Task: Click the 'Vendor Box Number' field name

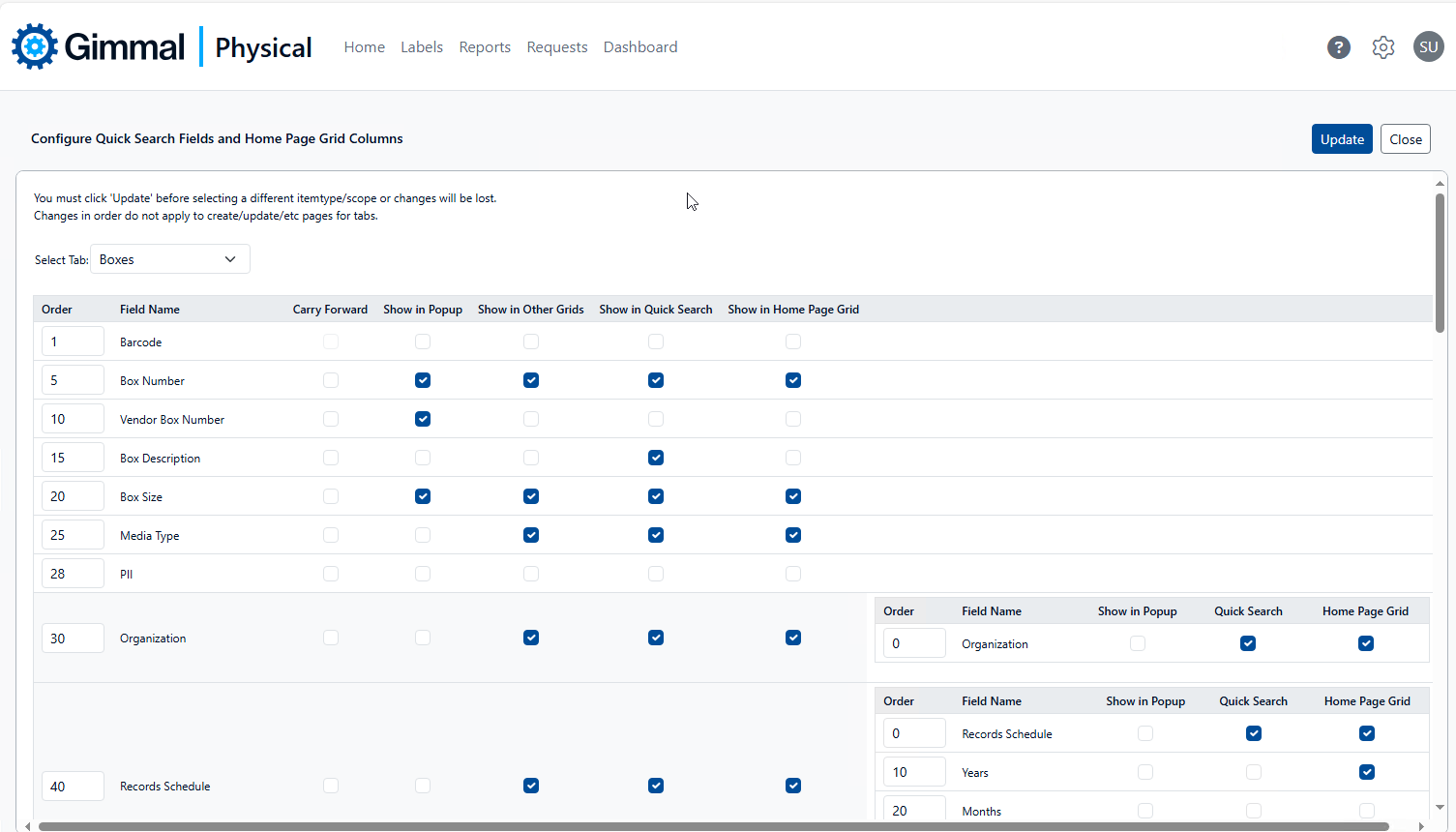Action: 172,420
